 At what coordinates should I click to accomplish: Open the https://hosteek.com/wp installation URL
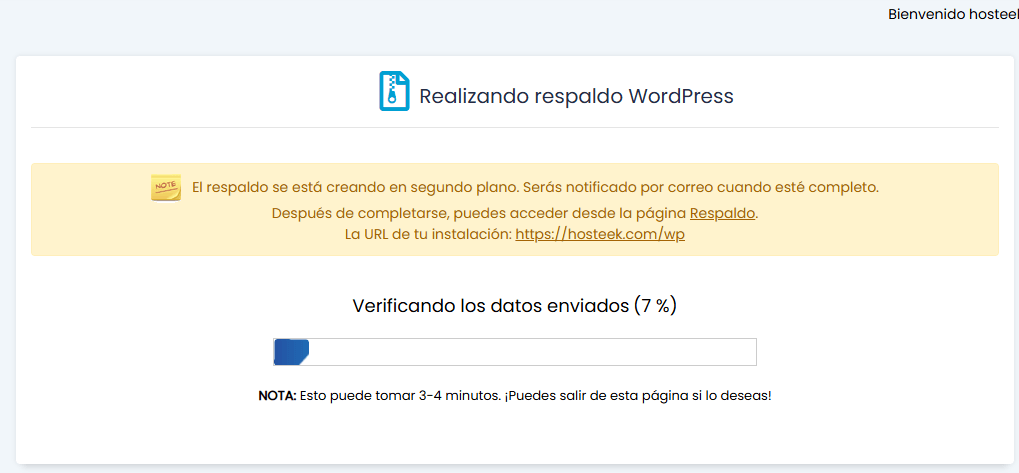[600, 235]
